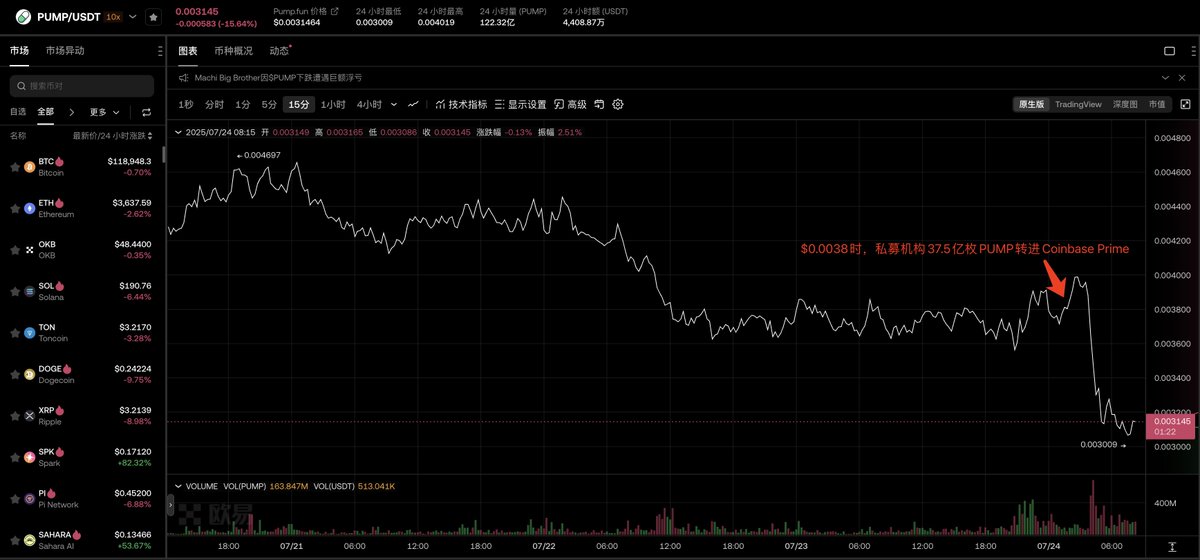Select the BTC Bitcoin row

tap(82, 166)
